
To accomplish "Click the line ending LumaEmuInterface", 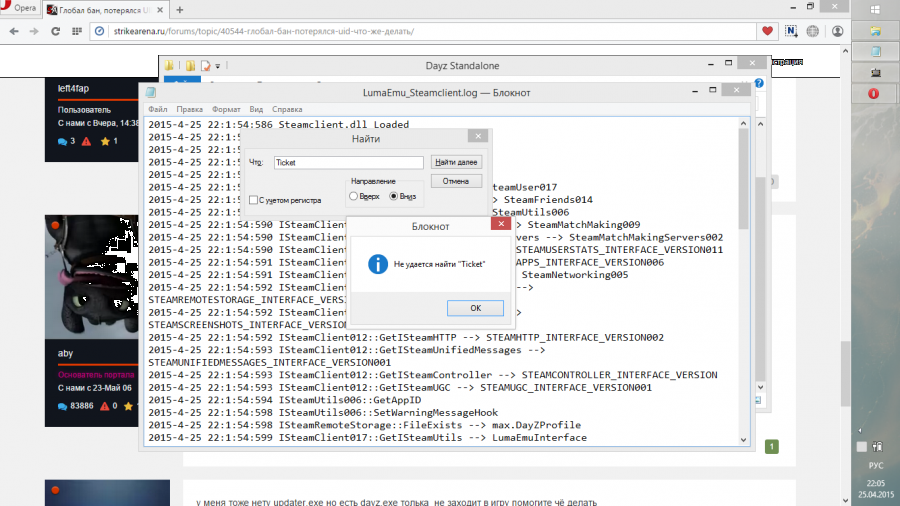I will 367,438.
